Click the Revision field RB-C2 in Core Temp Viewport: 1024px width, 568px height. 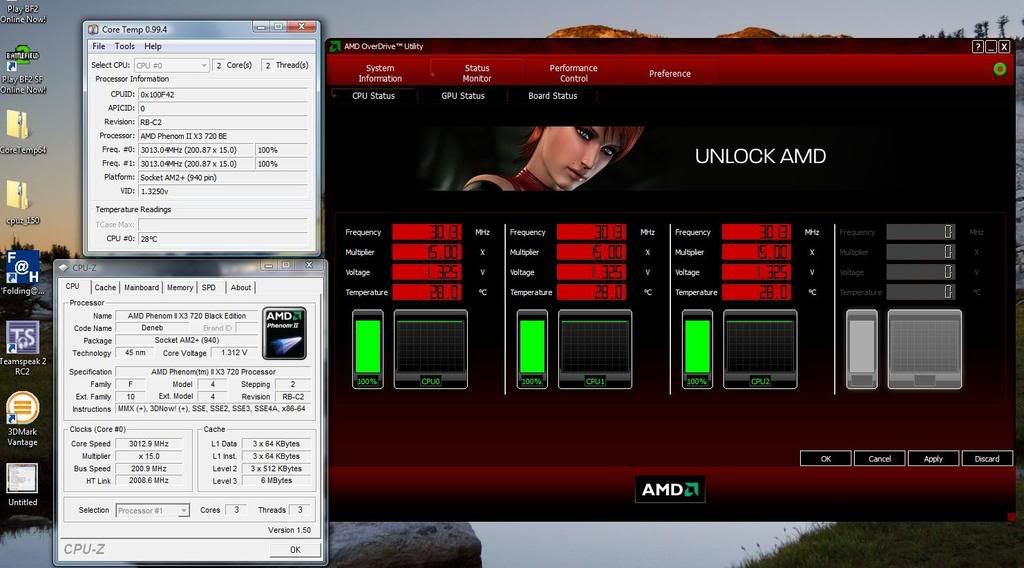[223, 122]
